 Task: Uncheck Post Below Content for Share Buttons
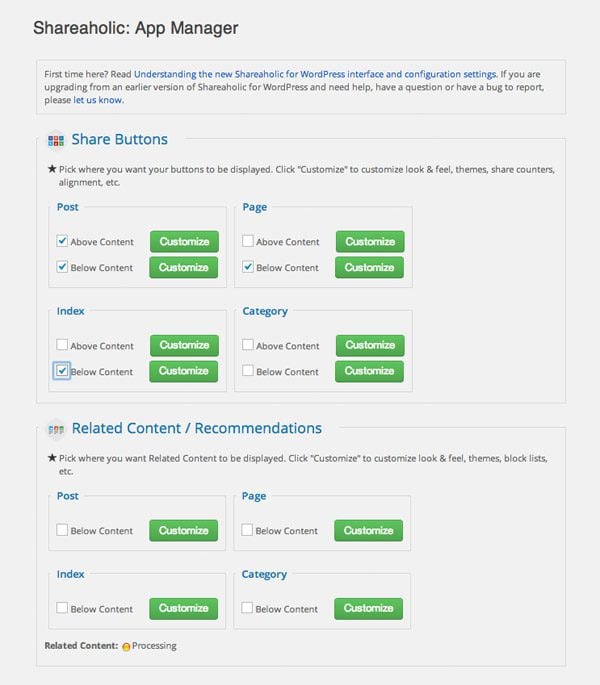coord(62,266)
